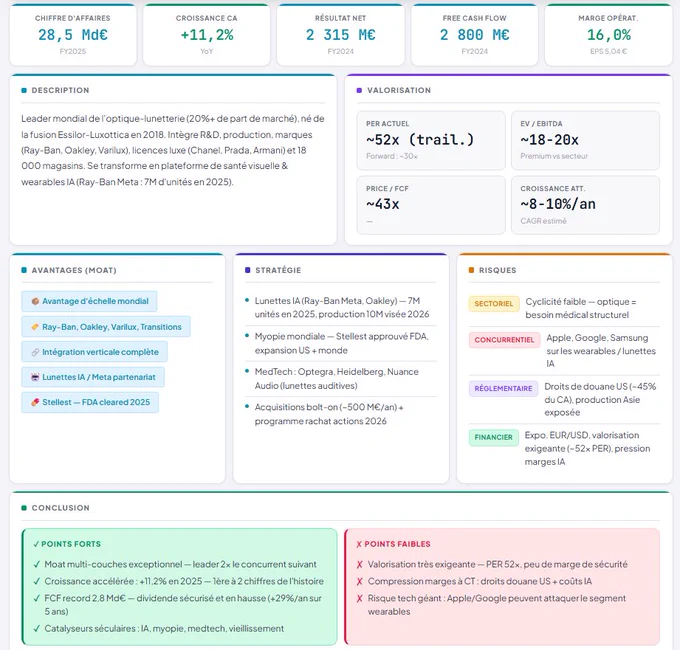Click the 'EPS 5,04 €' subtext
The image size is (680, 650).
608,51
